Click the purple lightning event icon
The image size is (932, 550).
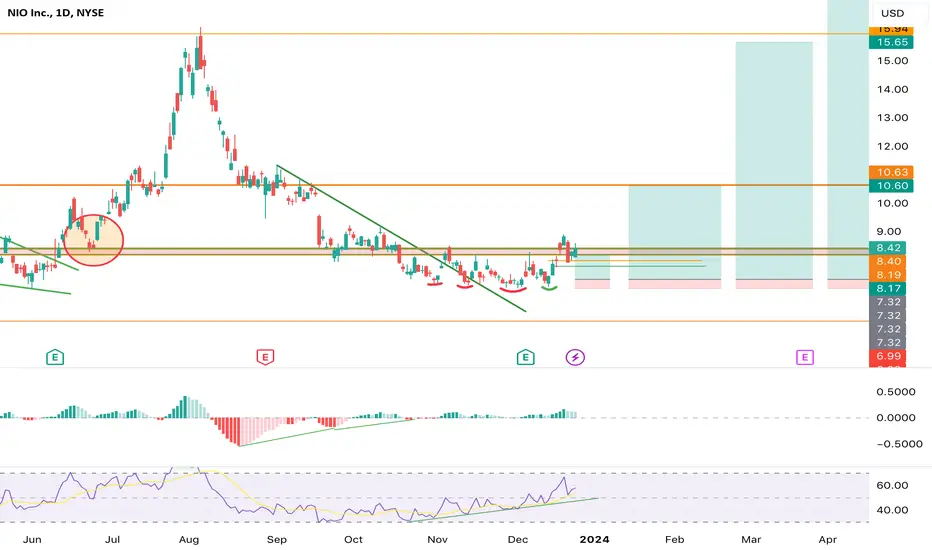(x=575, y=357)
